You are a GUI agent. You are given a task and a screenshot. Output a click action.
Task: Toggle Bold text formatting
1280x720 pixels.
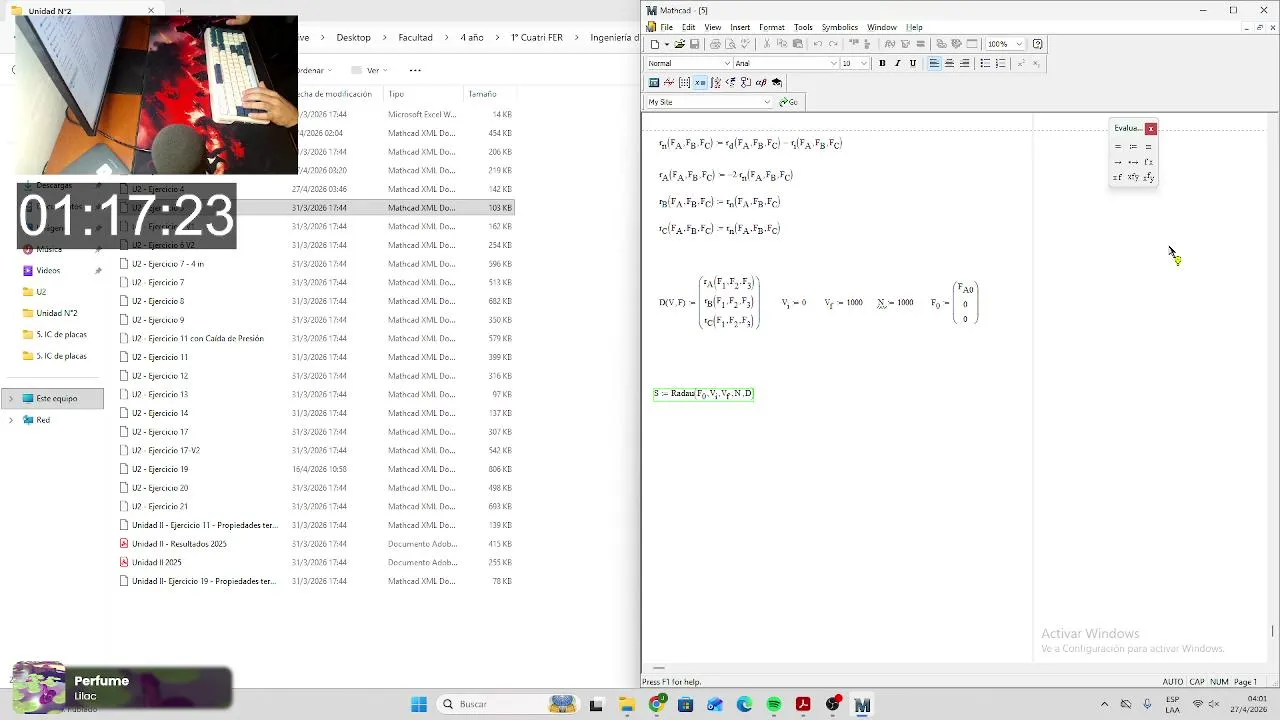pyautogui.click(x=882, y=63)
